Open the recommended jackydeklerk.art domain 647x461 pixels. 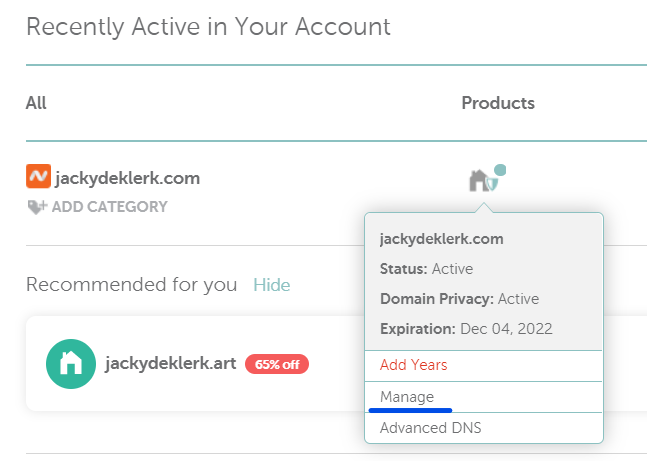pos(170,364)
